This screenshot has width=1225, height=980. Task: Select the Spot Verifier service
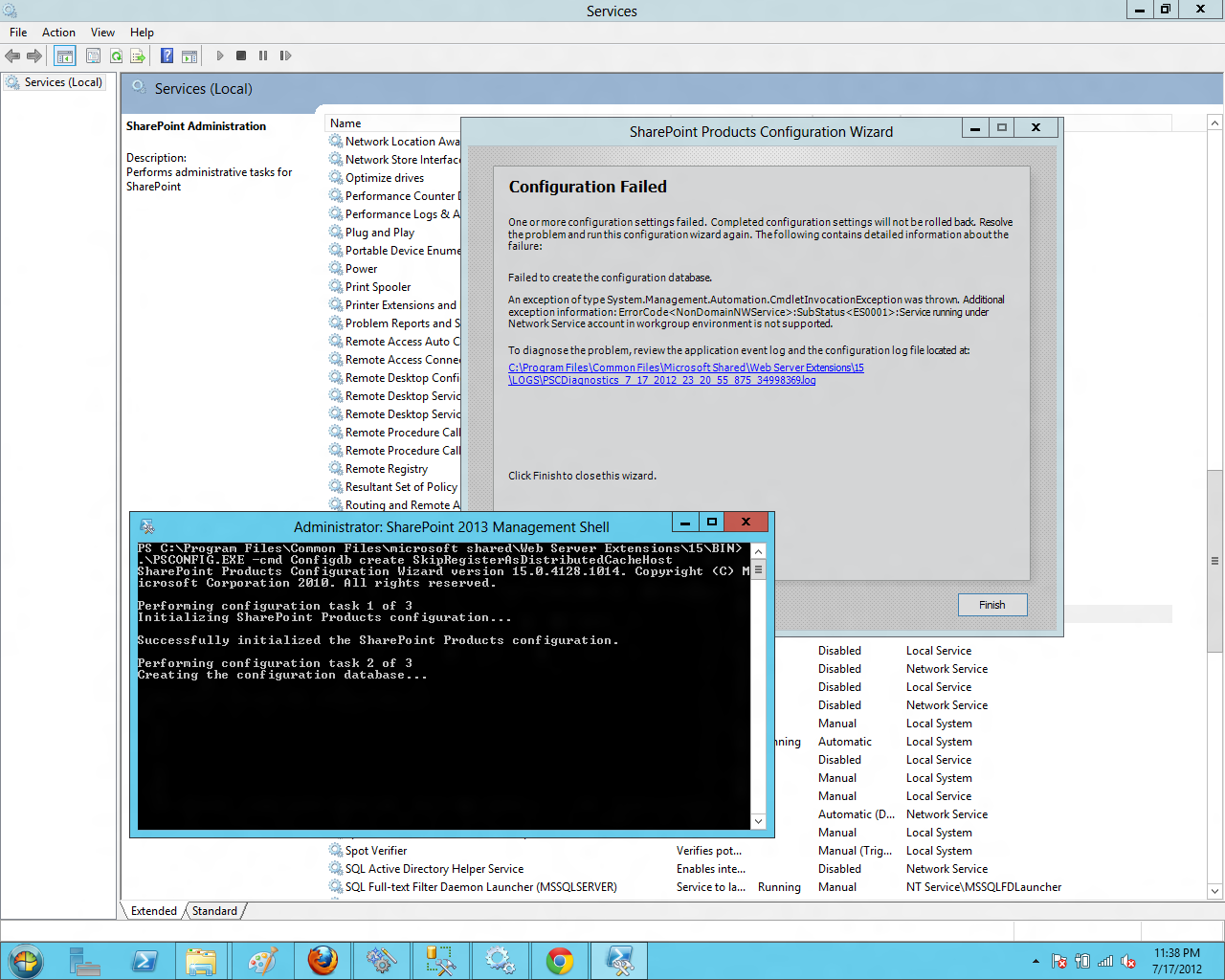point(376,851)
